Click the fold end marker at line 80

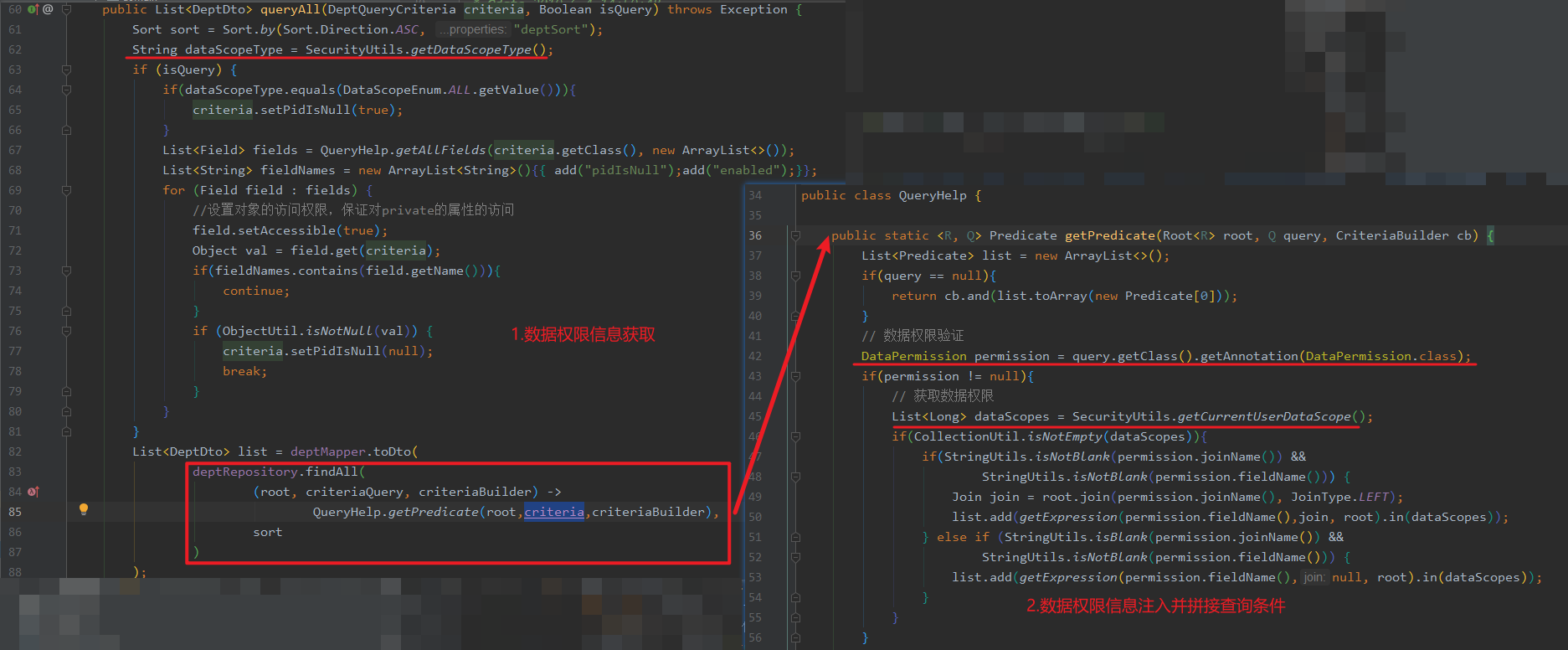(x=67, y=411)
